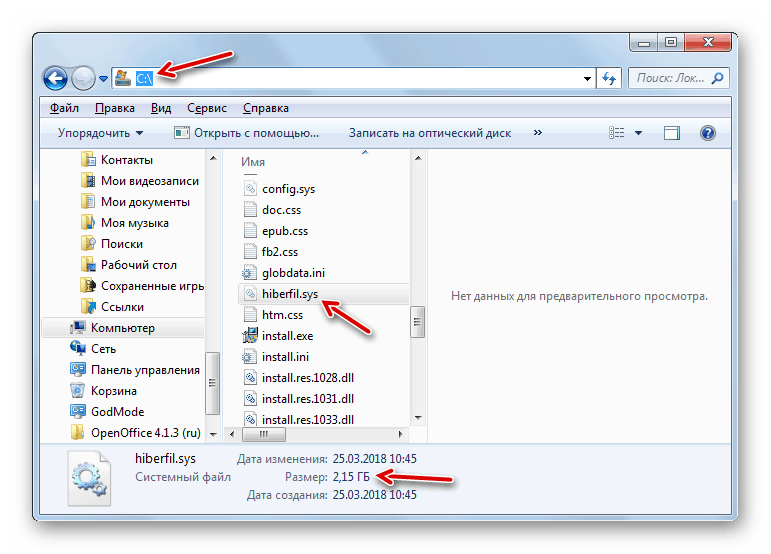Screen dimensions: 771x554
Task: Toggle the preview pane button
Action: click(x=671, y=133)
